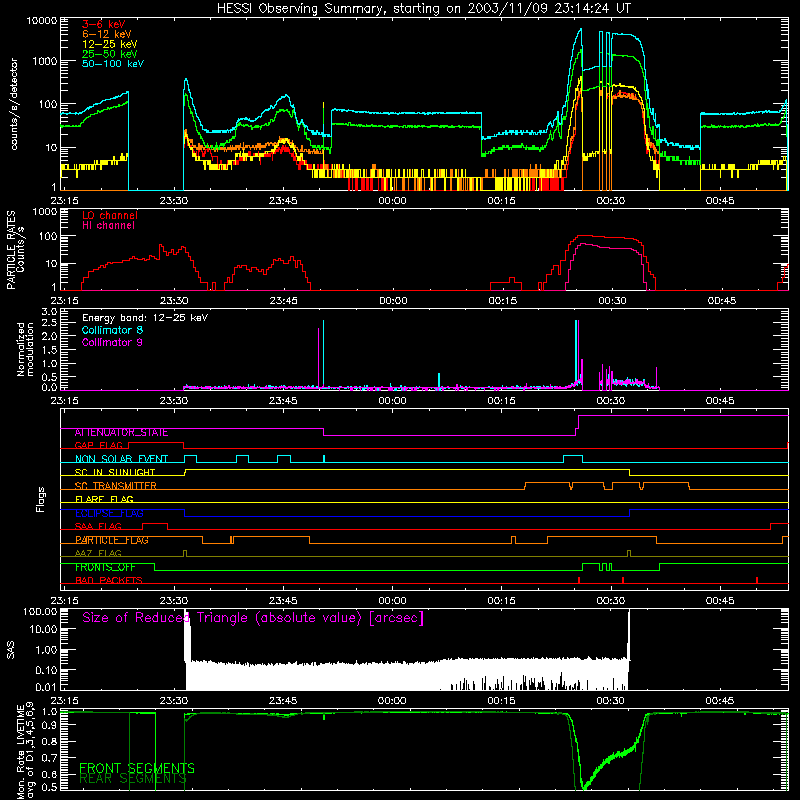
Task: Click the Mon. Rate LIVETIME axis label
Action: (26, 752)
